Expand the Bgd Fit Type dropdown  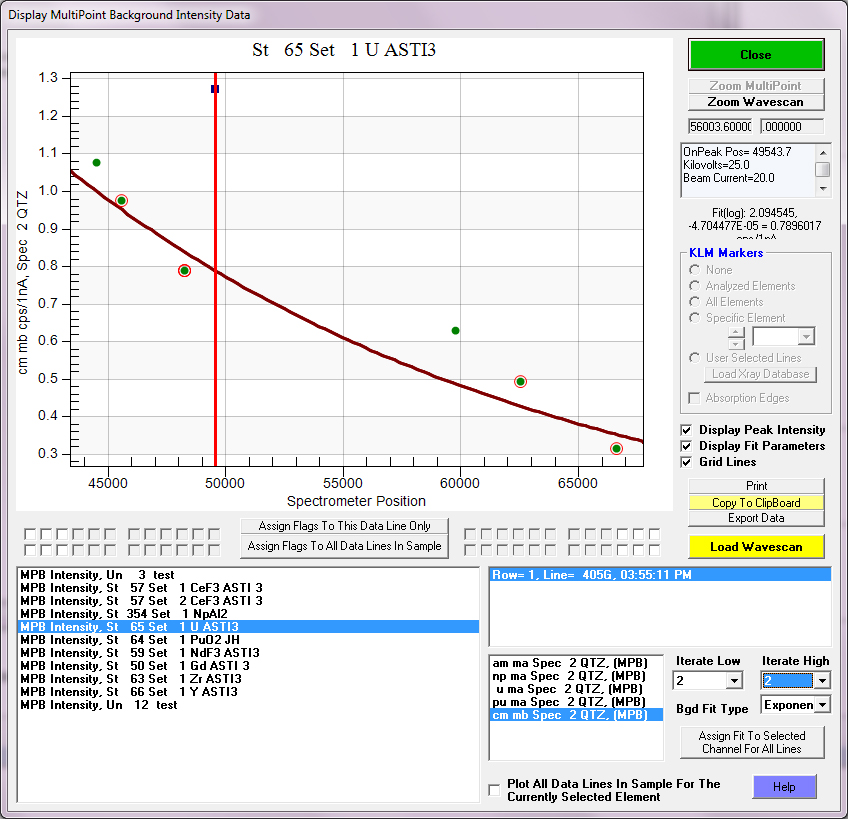pos(822,705)
